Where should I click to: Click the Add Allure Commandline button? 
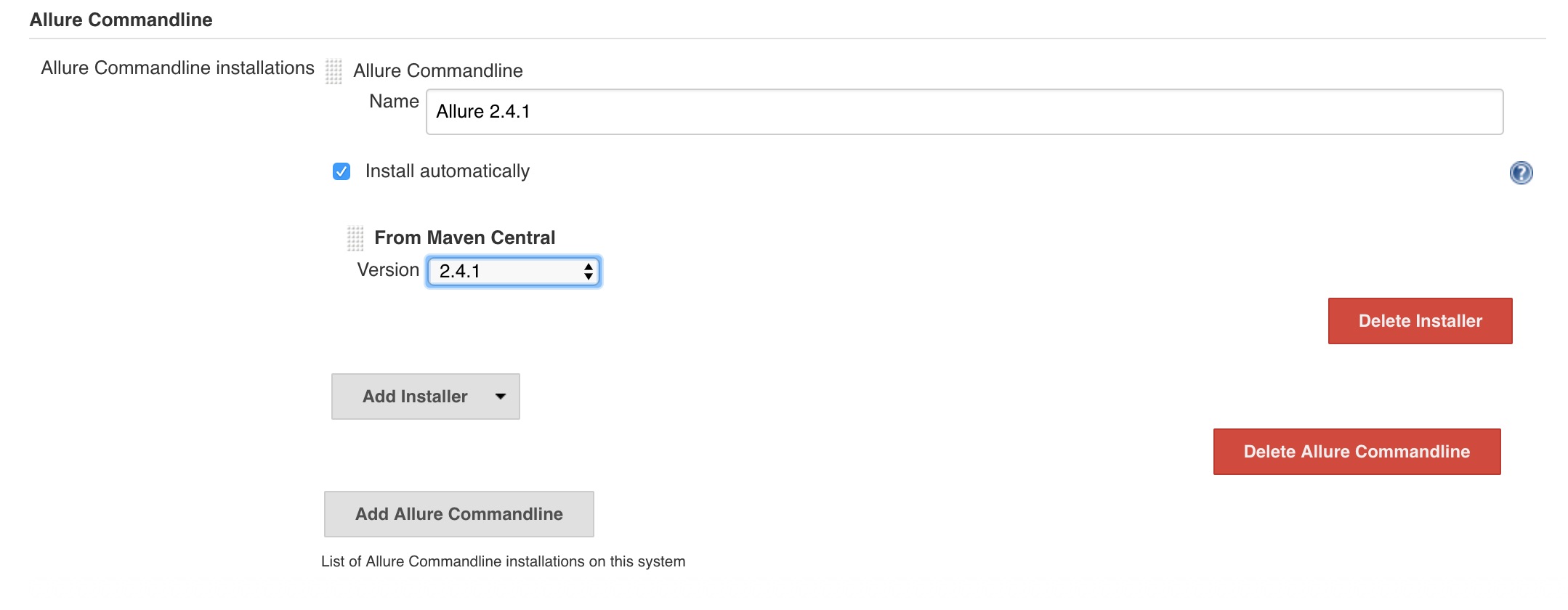point(458,514)
